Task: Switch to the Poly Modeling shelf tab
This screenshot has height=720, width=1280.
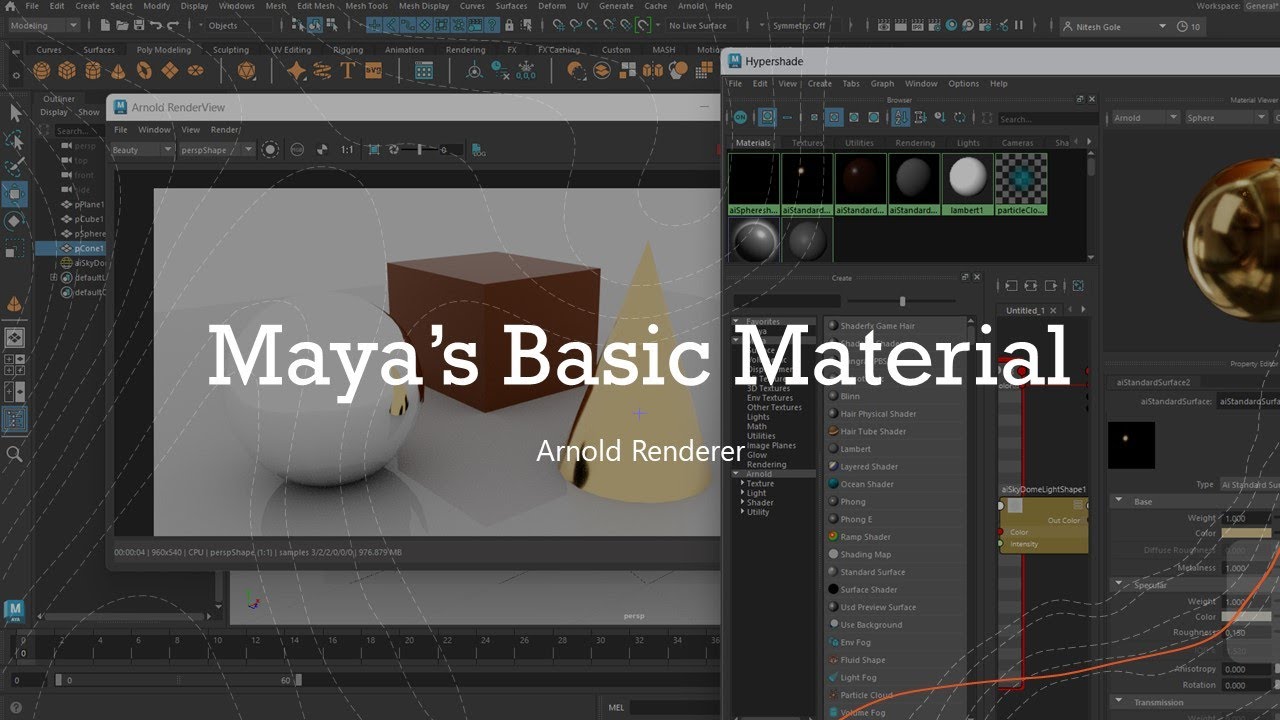Action: [164, 49]
